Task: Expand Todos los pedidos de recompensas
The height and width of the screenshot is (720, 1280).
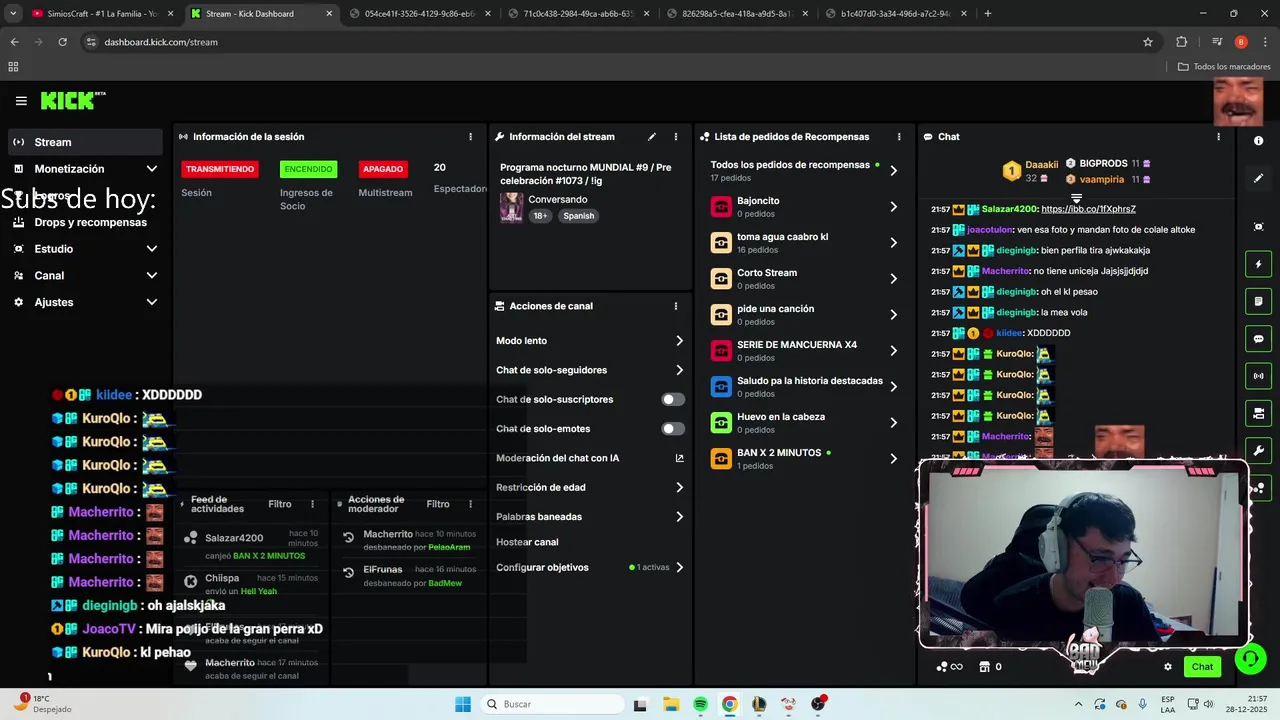Action: click(x=893, y=171)
